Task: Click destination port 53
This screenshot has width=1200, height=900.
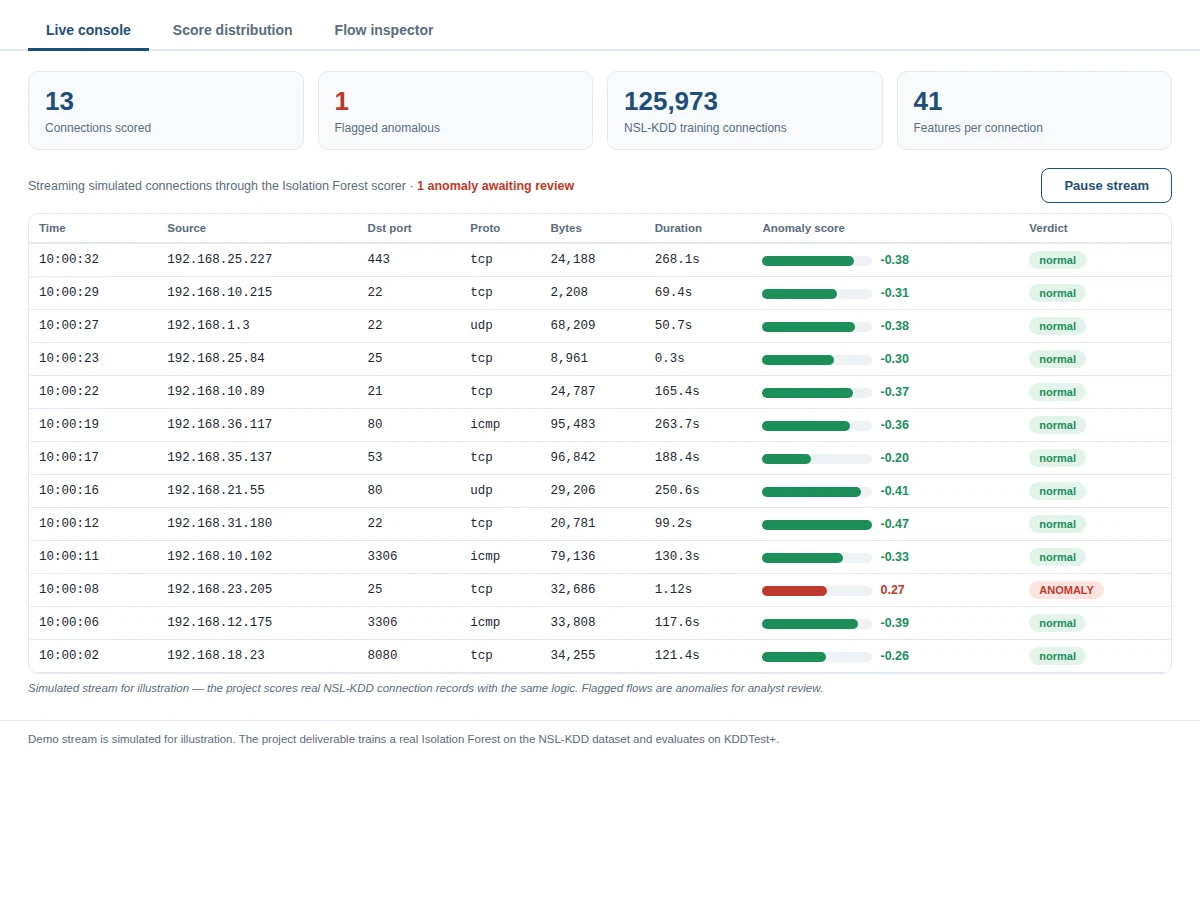Action: 375,458
